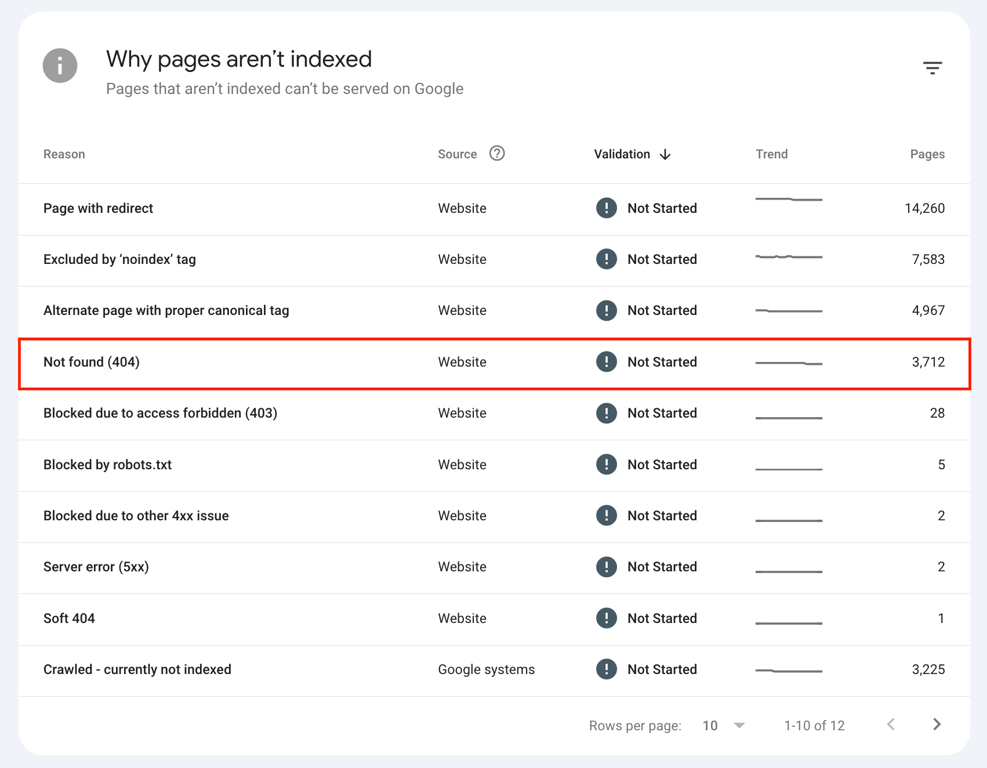Click the pages count 14,260 for Page with redirect
987x768 pixels.
(x=926, y=208)
